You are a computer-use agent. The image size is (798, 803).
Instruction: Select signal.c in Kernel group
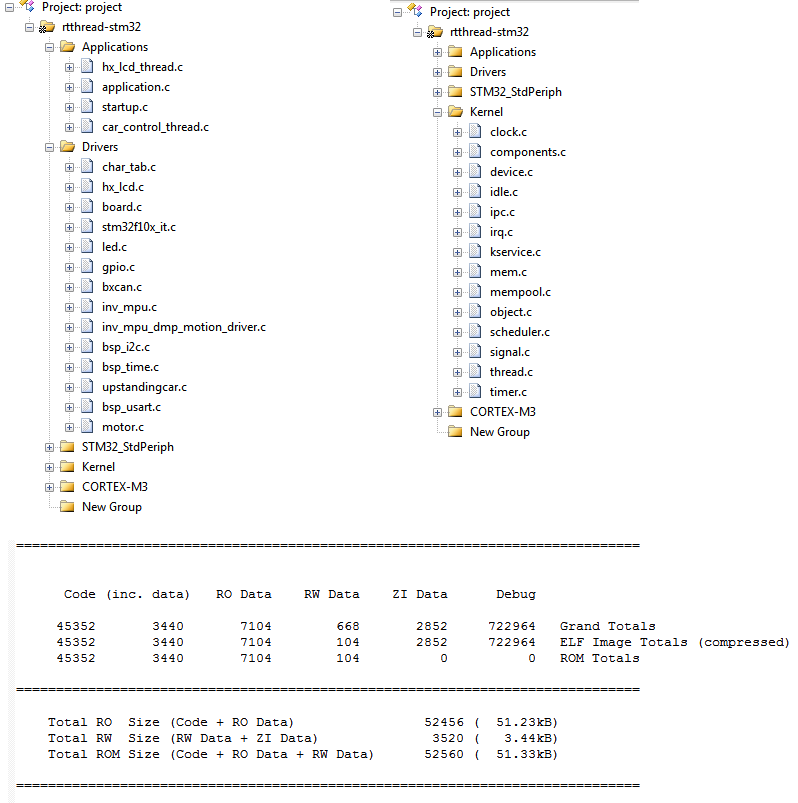(x=510, y=352)
